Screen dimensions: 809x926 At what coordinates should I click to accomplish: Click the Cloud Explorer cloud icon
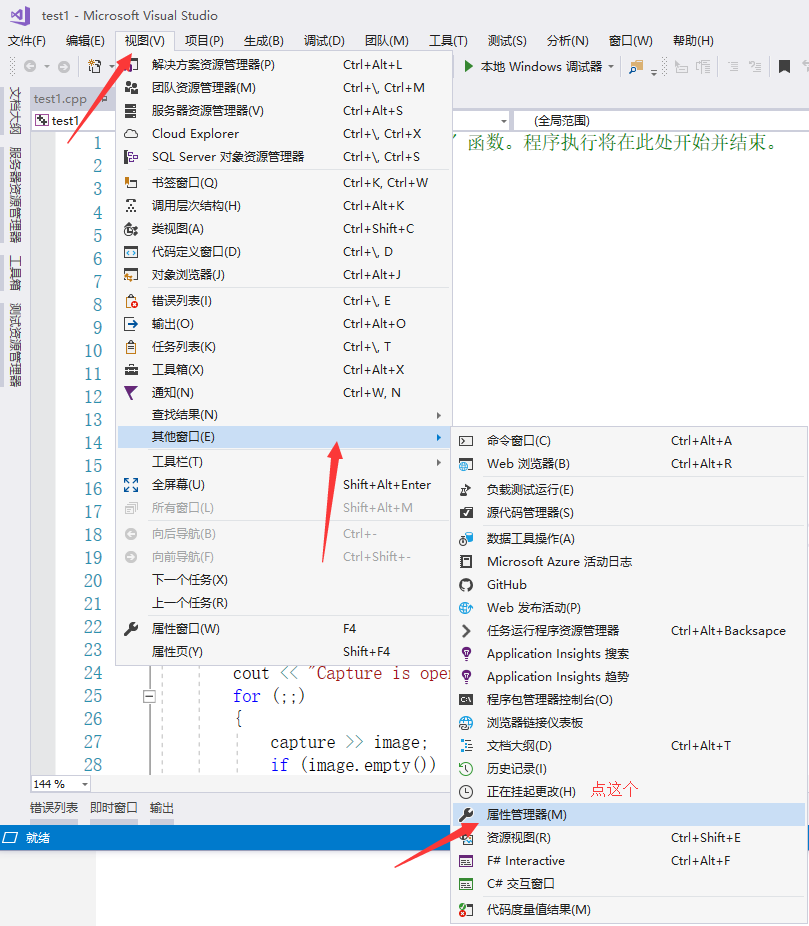(x=131, y=134)
